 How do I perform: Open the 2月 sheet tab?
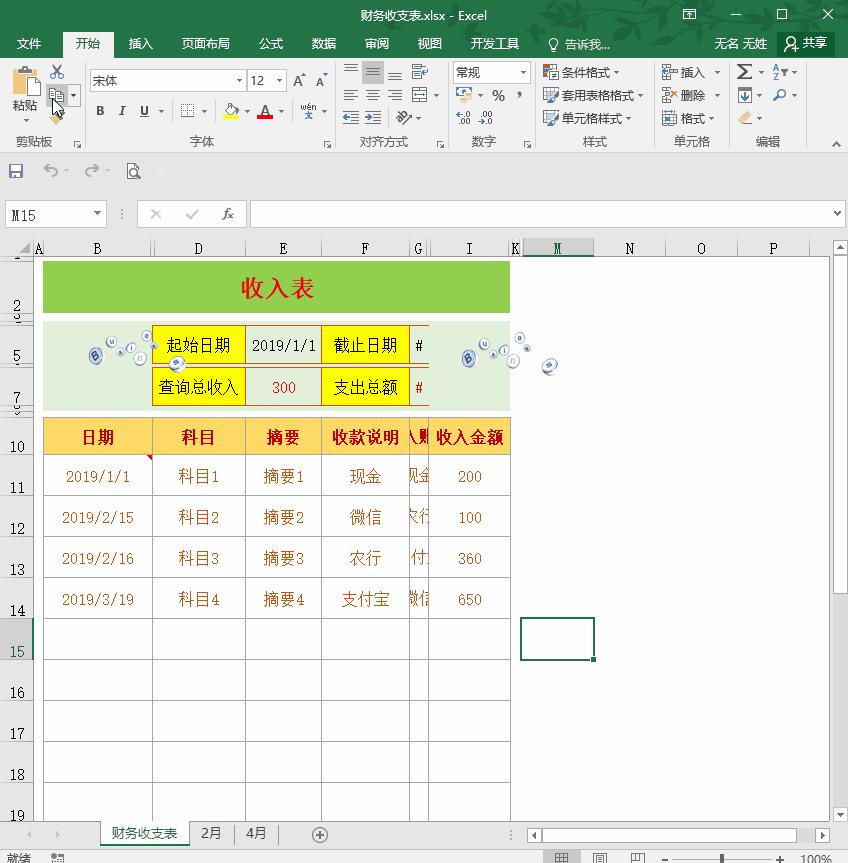click(x=211, y=833)
